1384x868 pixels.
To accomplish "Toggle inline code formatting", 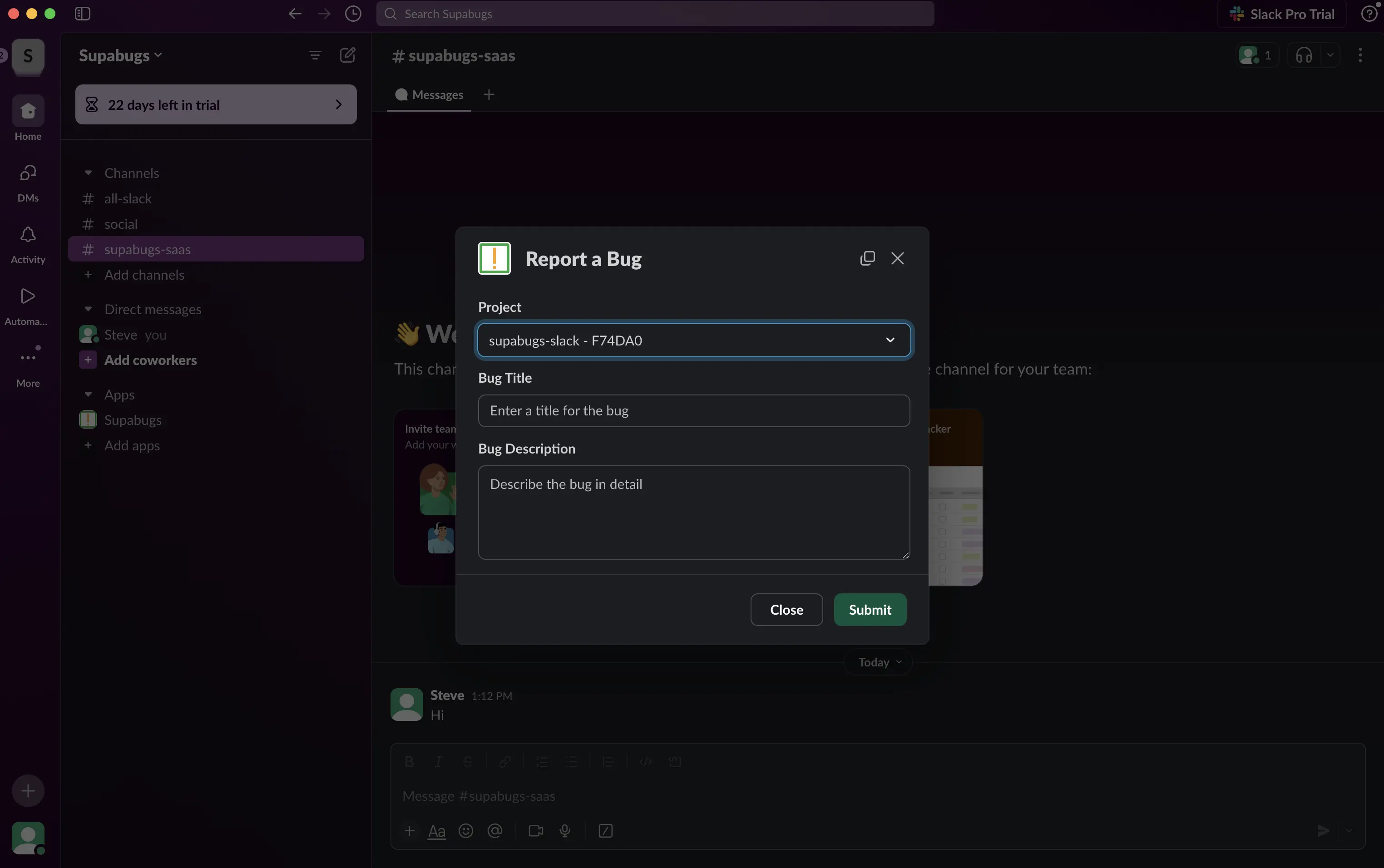I will [646, 762].
